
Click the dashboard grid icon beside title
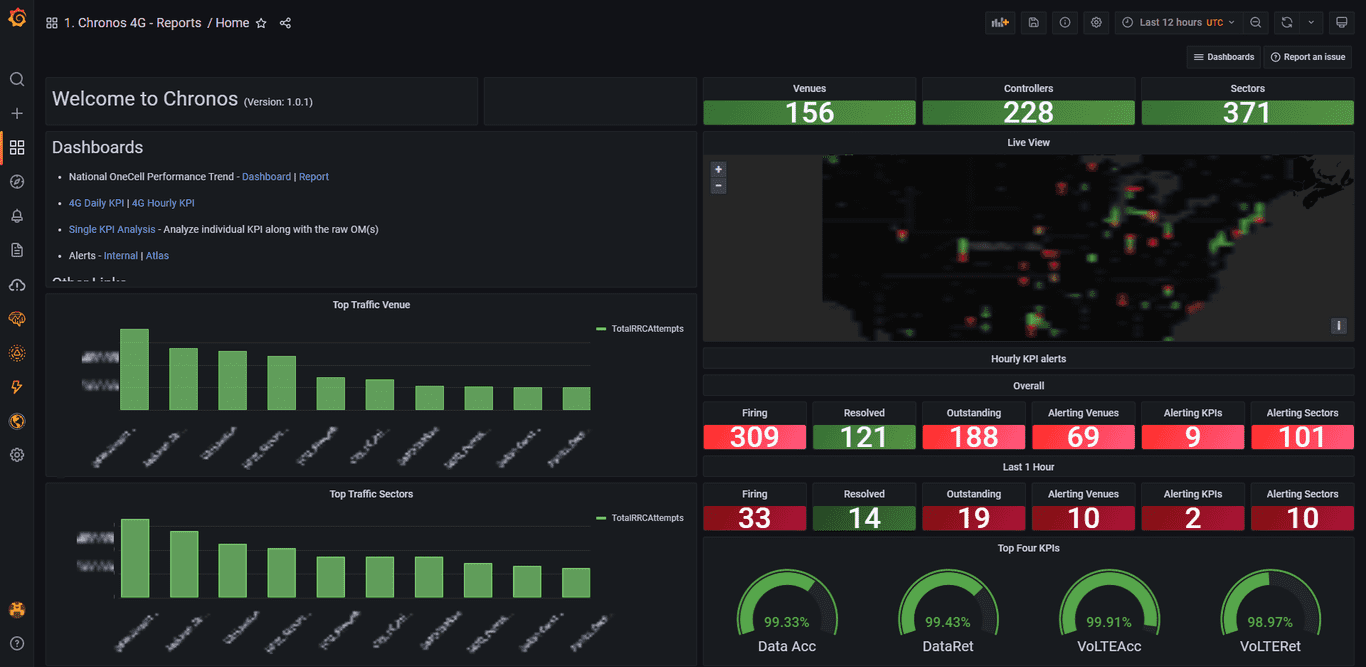point(52,23)
